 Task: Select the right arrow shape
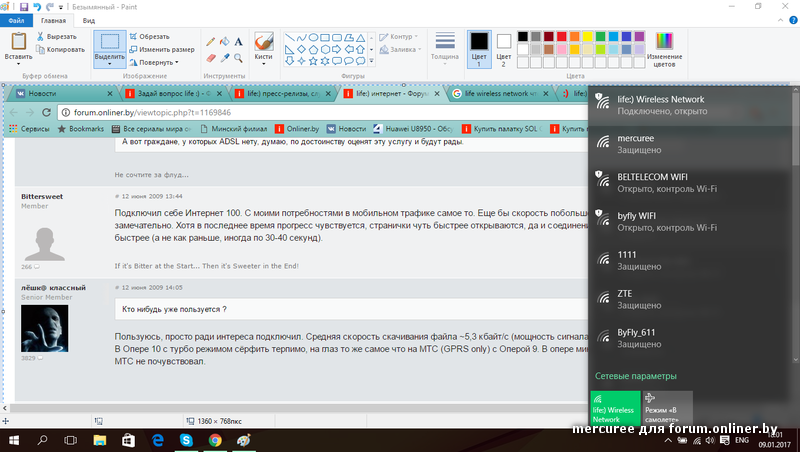pos(337,49)
